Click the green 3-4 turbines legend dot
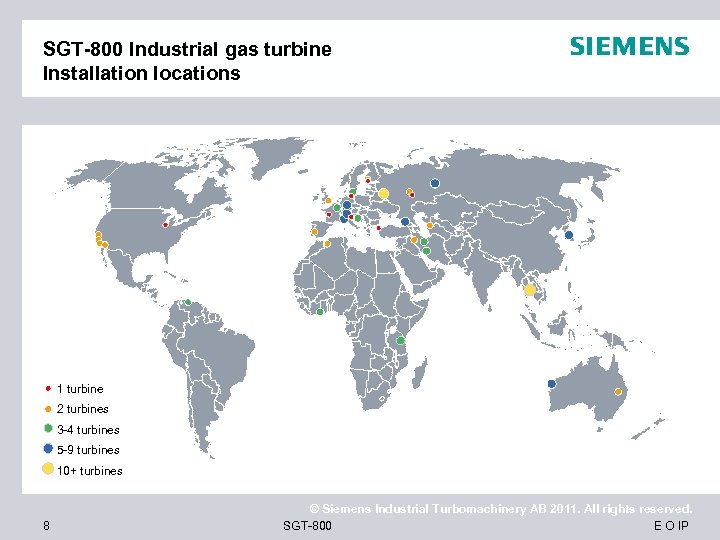This screenshot has width=720, height=540. click(48, 428)
